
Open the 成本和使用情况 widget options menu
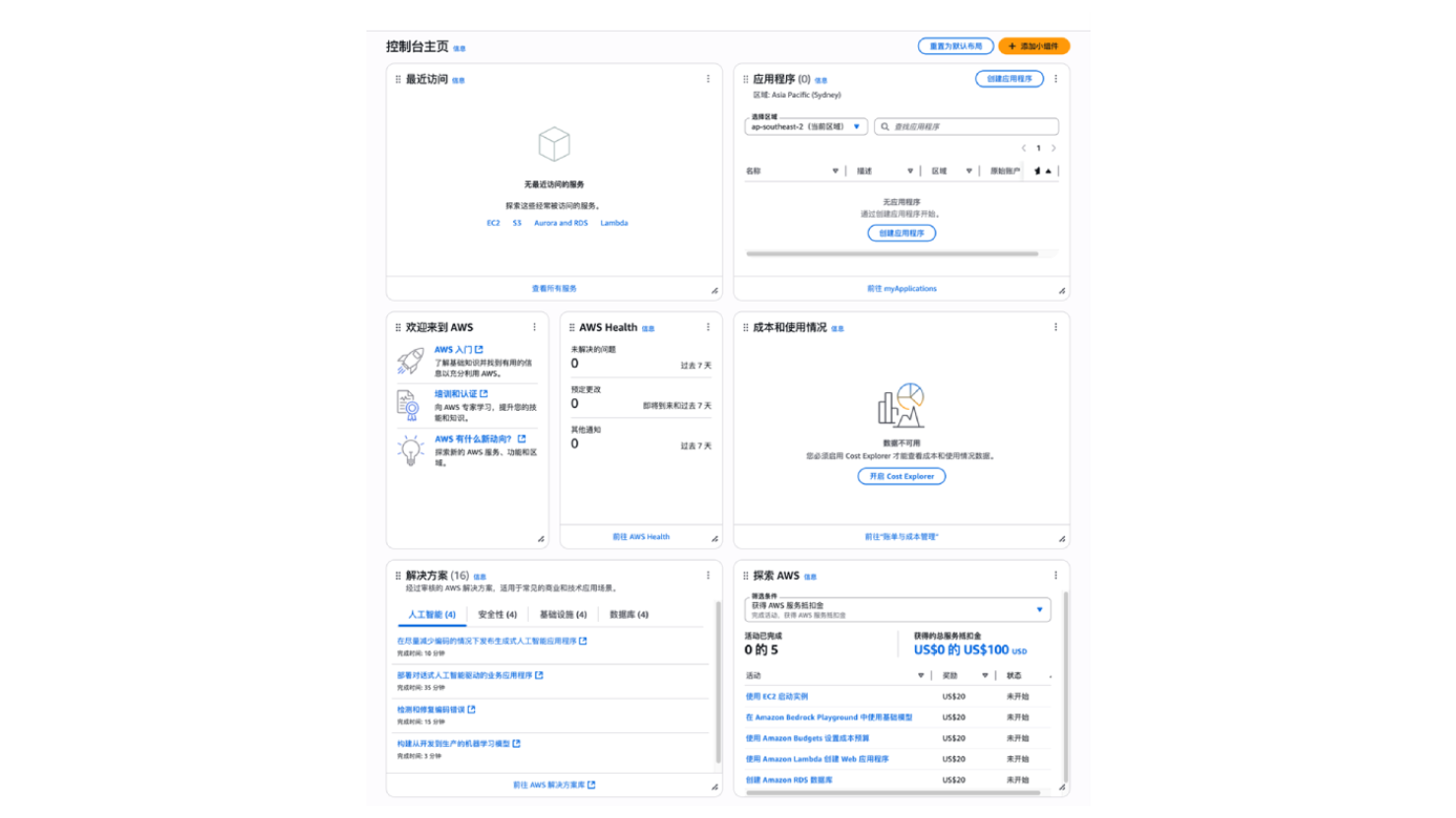(1055, 327)
